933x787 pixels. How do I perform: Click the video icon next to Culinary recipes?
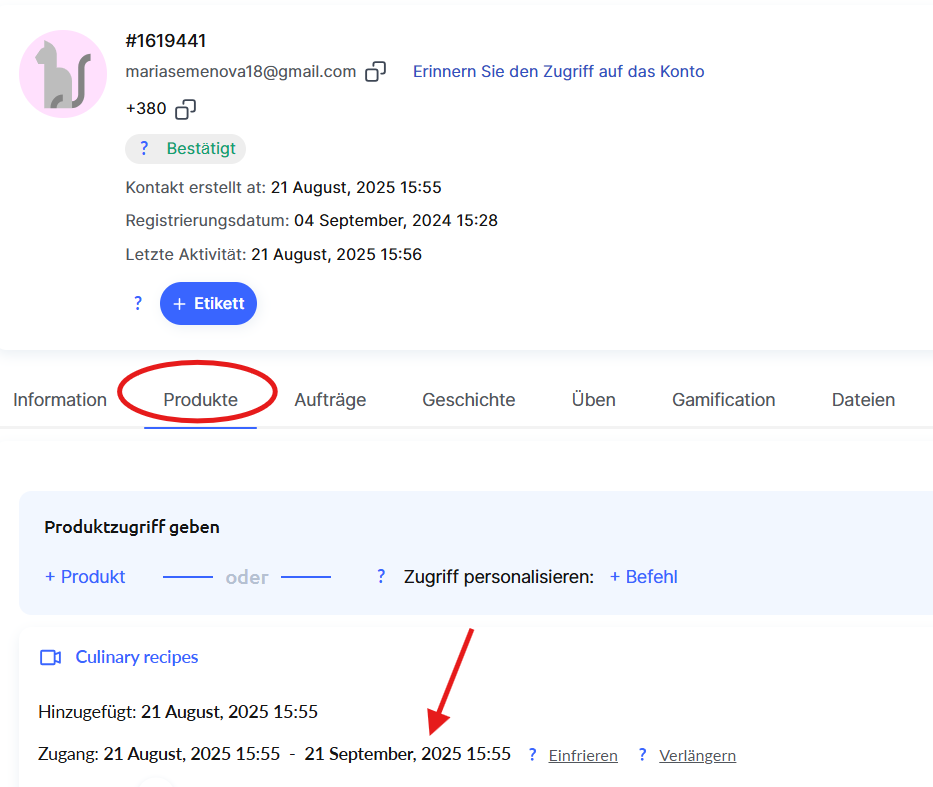click(51, 657)
